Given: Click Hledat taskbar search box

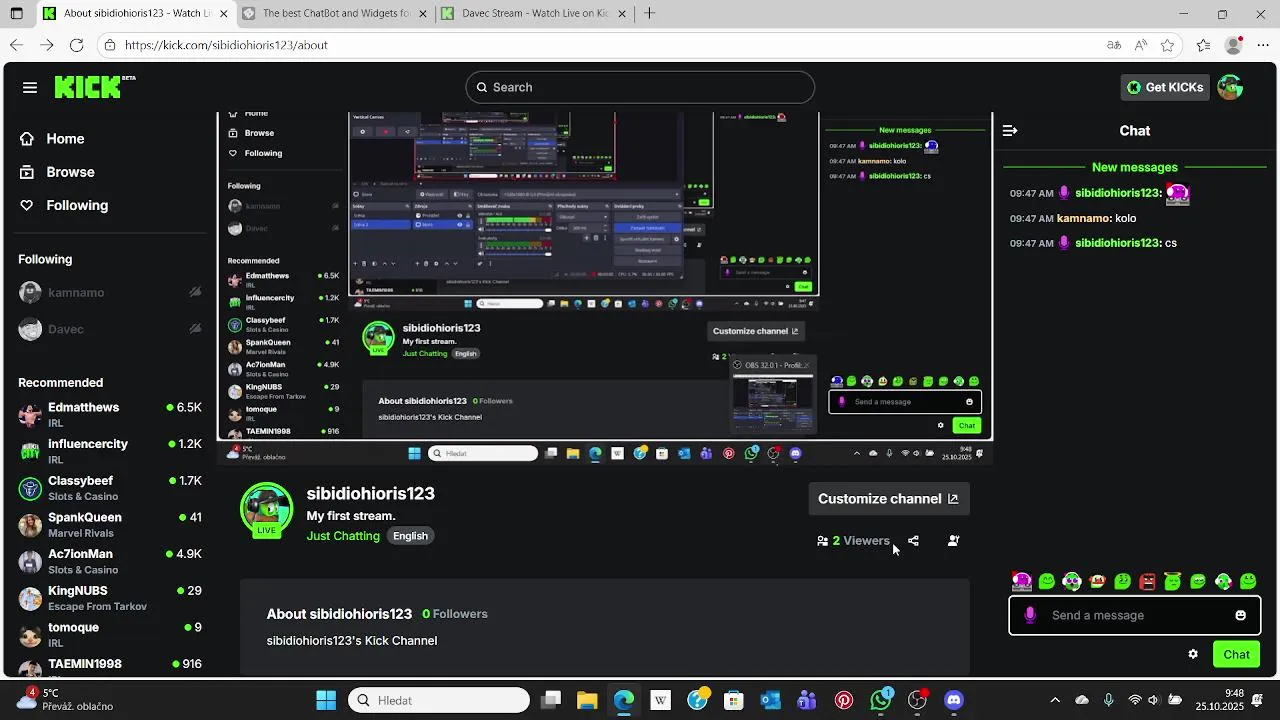Looking at the screenshot, I should pyautogui.click(x=439, y=700).
